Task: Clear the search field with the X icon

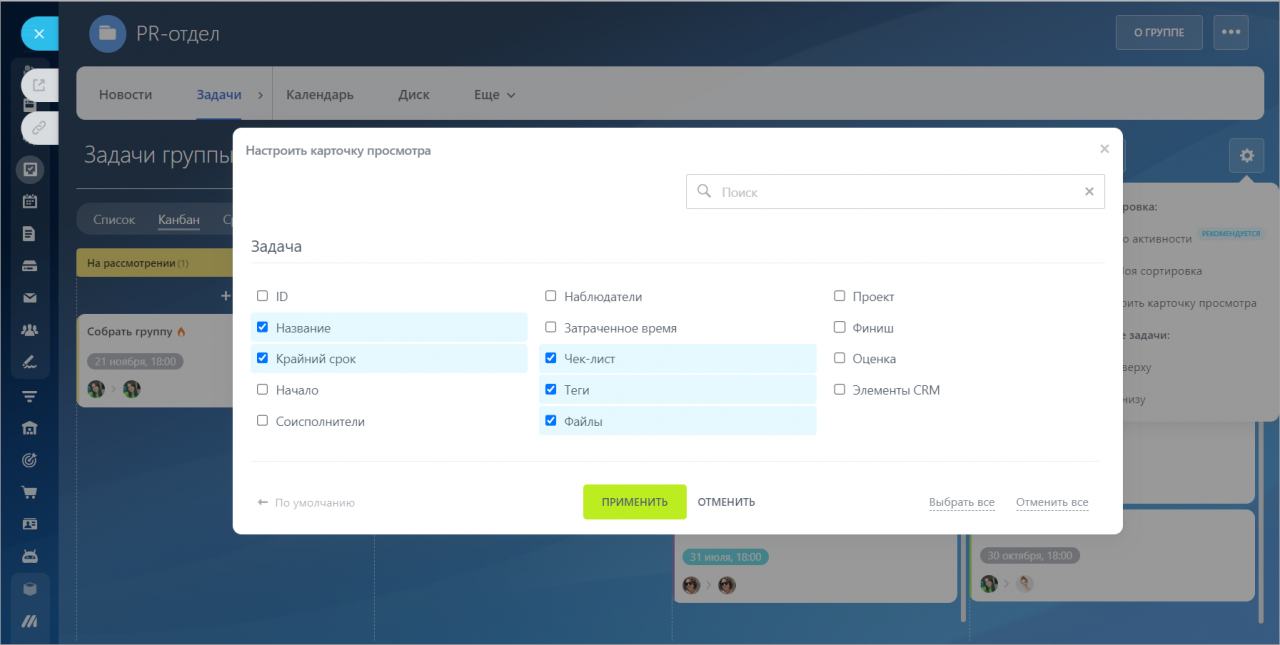Action: (1089, 192)
